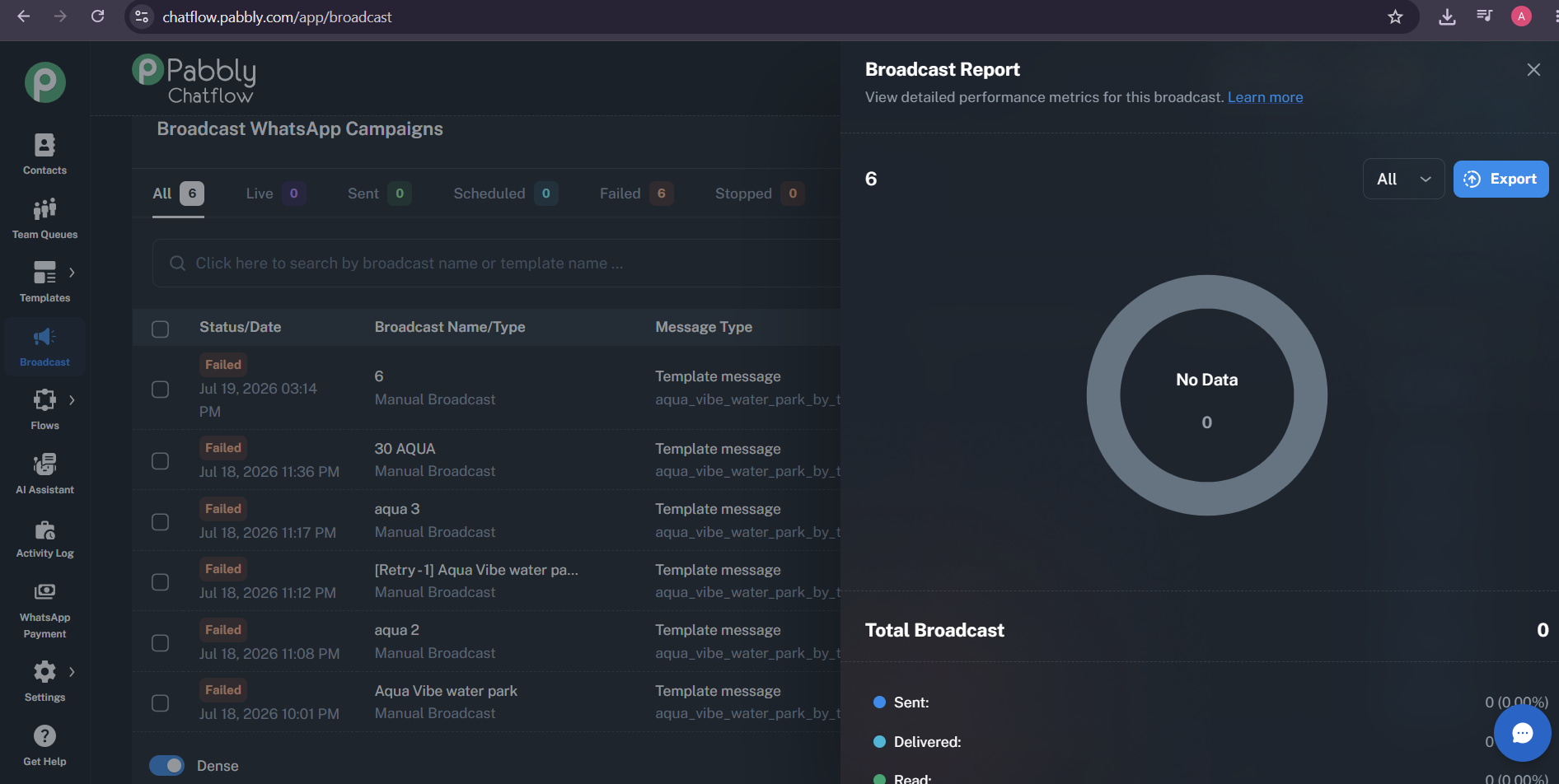This screenshot has height=784, width=1559.
Task: Click the "[Retry-1] Aqua Vibe water pa..." name
Action: tap(476, 570)
